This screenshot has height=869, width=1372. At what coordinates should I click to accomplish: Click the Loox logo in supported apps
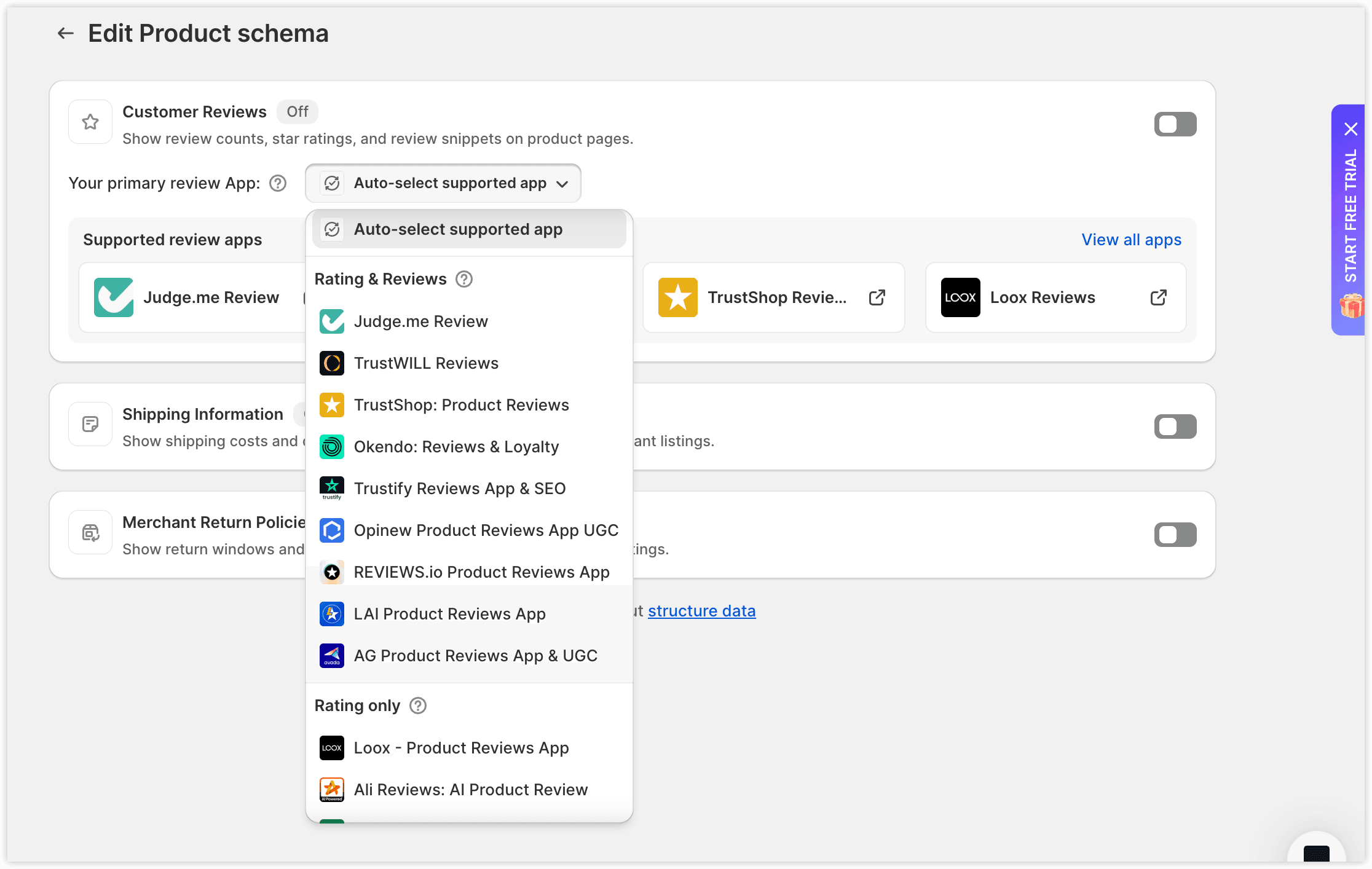click(x=961, y=297)
